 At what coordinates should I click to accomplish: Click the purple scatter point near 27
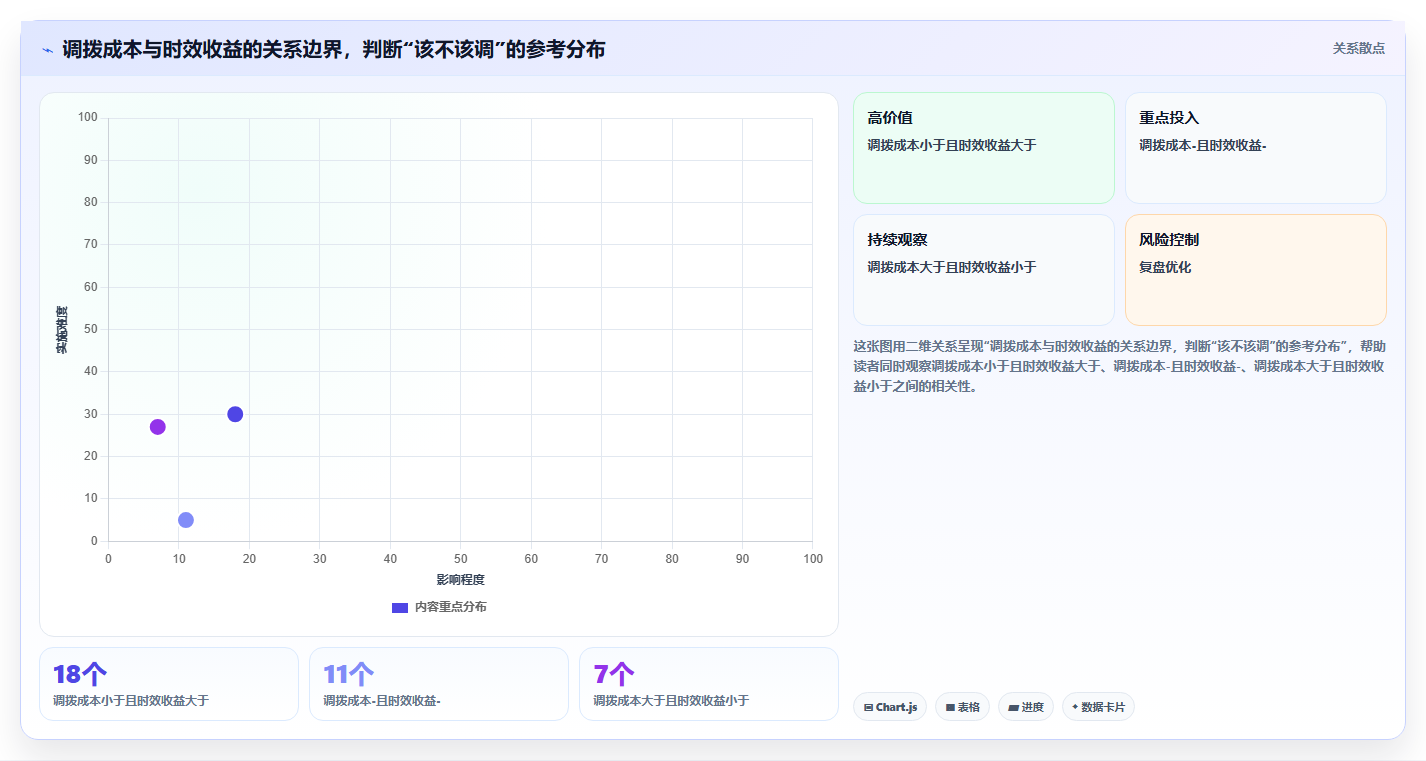point(157,427)
